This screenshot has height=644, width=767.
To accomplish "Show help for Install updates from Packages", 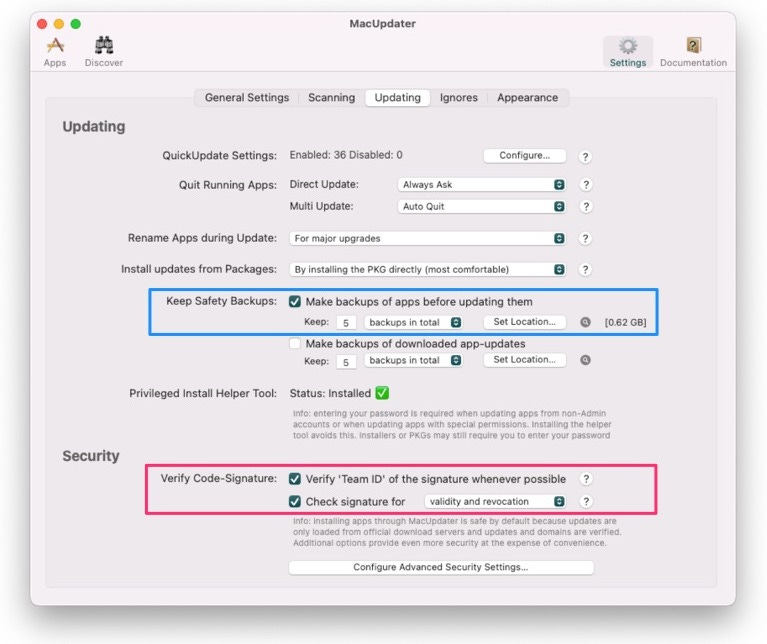I will click(585, 269).
